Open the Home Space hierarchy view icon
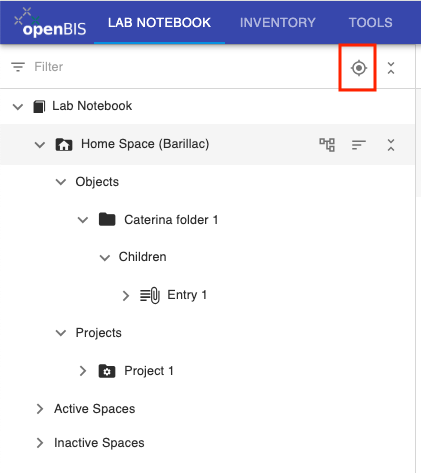The image size is (421, 473). pyautogui.click(x=327, y=145)
